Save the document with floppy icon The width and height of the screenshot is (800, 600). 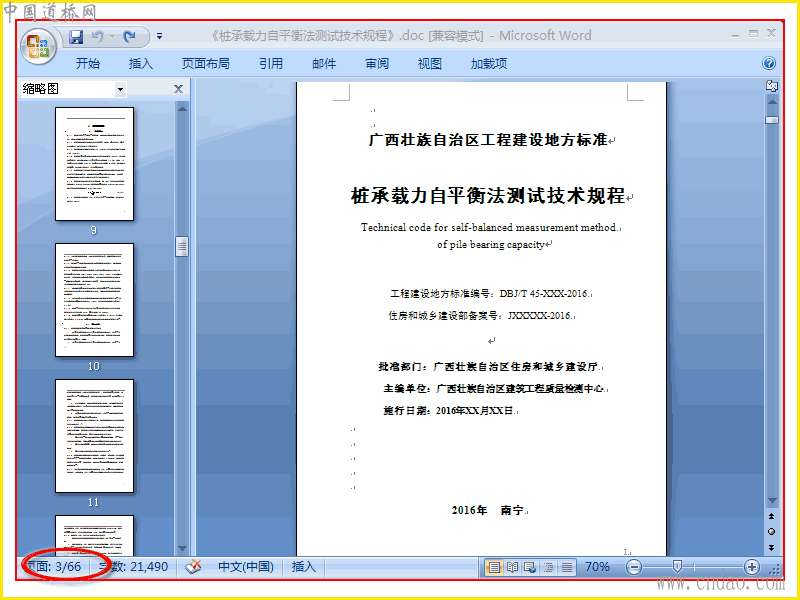pos(76,36)
